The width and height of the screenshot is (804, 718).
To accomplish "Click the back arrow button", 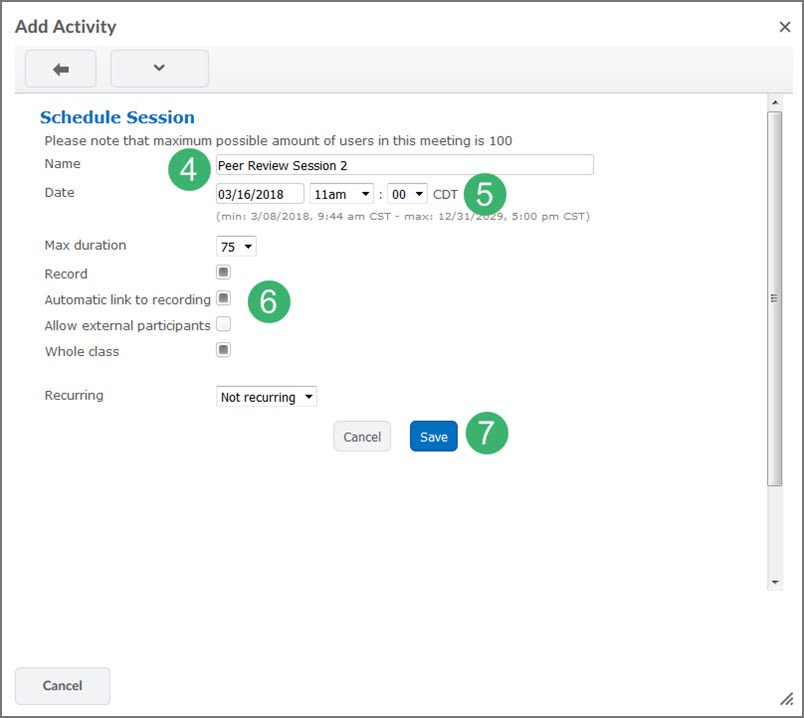I will pos(61,69).
